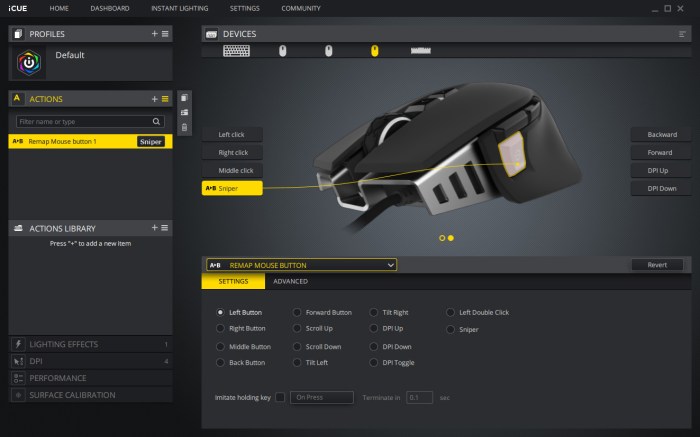Open the Dashboard menu
The height and width of the screenshot is (437, 700).
point(110,8)
